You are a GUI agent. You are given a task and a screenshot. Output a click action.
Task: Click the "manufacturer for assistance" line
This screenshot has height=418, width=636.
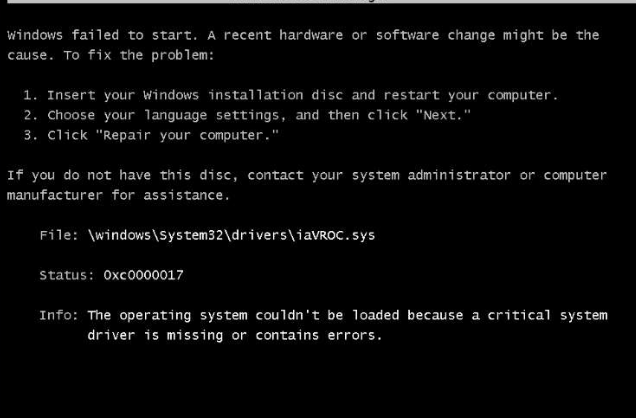(x=118, y=195)
